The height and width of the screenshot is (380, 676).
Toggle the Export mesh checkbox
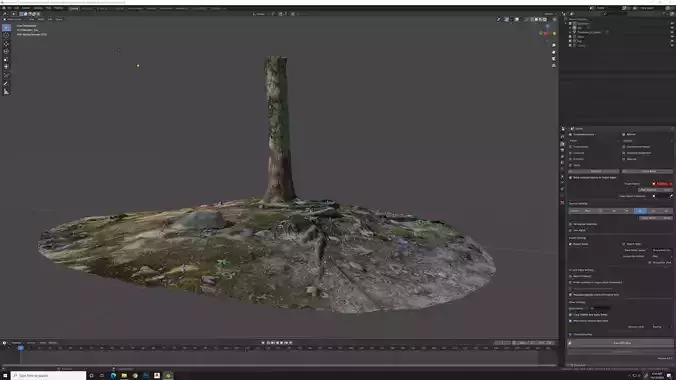pos(624,244)
